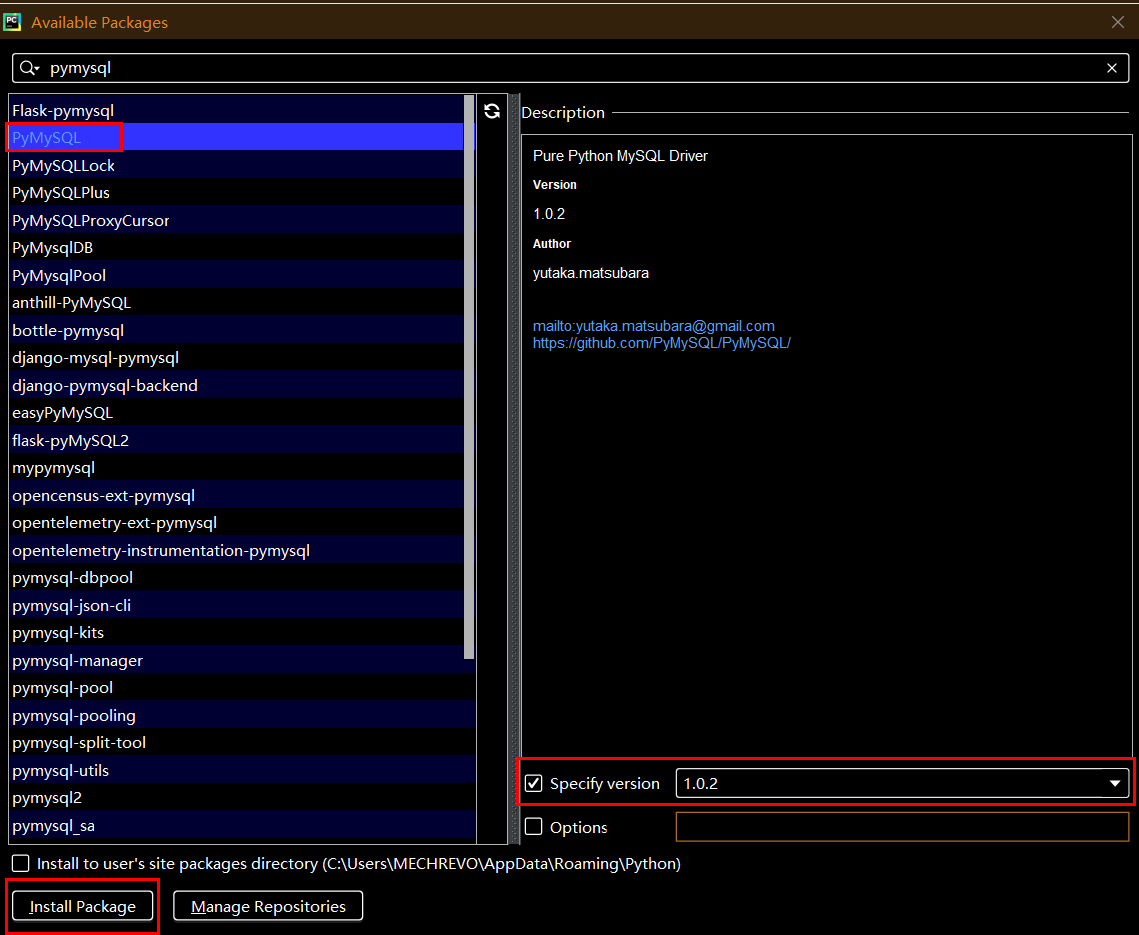Select pymysql-dbpool package
This screenshot has width=1139, height=935.
(236, 578)
